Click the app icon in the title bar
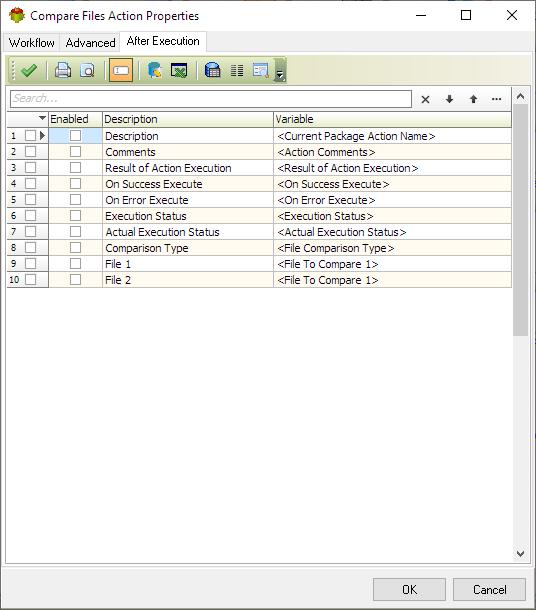The height and width of the screenshot is (610, 536). coord(17,16)
